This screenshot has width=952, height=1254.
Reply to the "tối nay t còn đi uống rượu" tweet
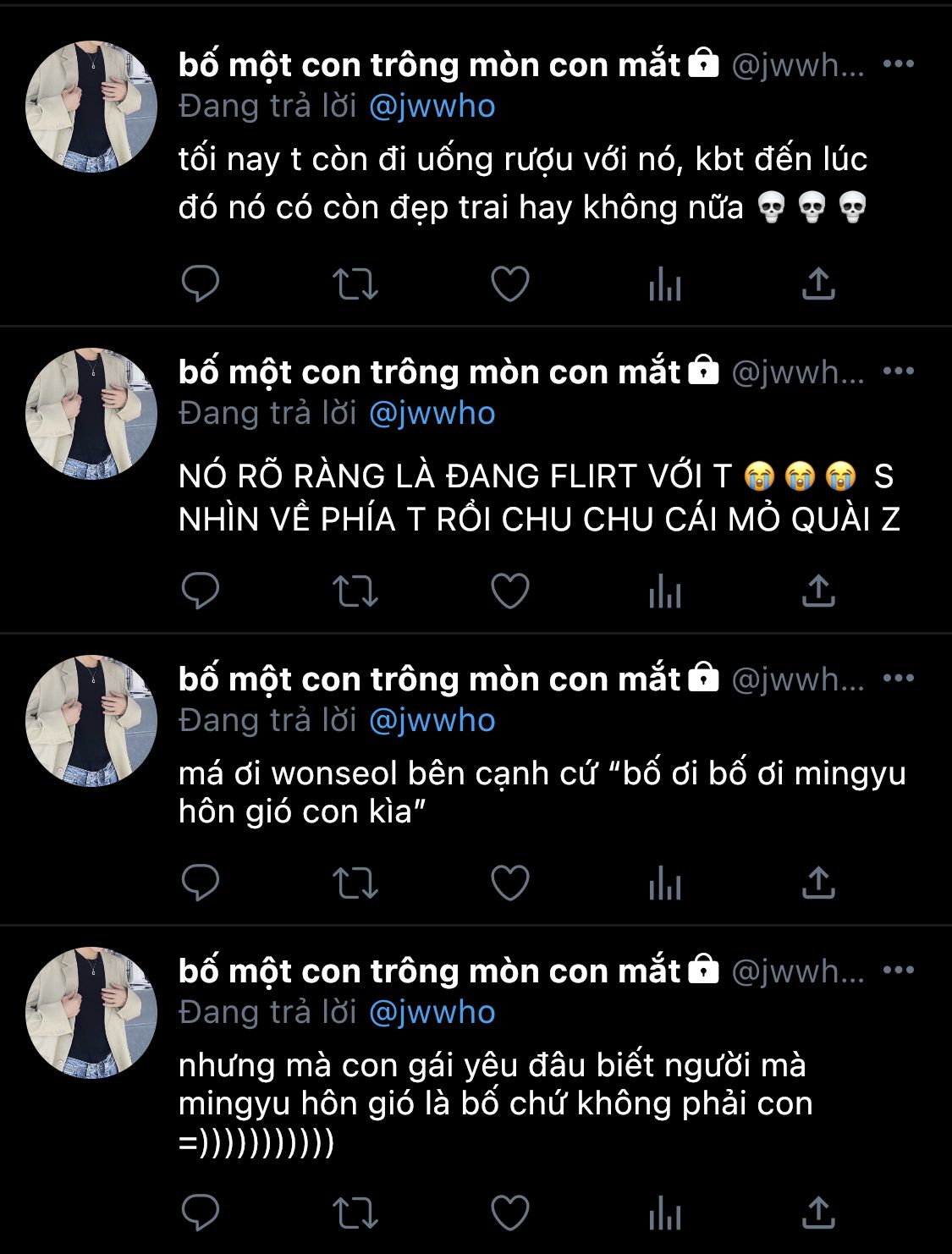point(201,284)
